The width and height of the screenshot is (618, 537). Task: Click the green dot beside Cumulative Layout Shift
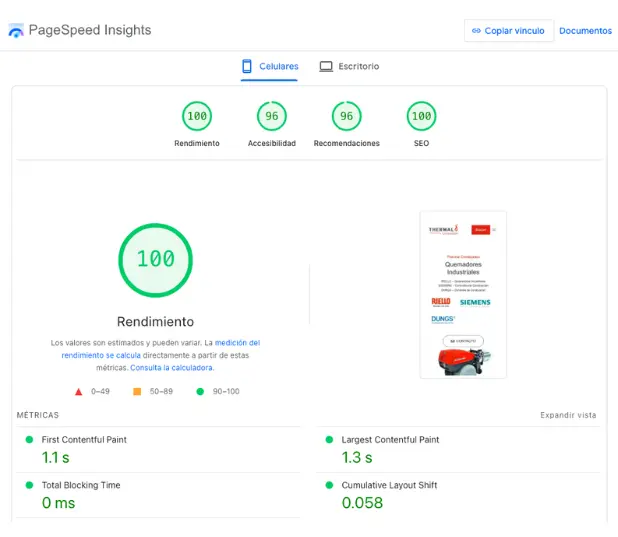(329, 485)
